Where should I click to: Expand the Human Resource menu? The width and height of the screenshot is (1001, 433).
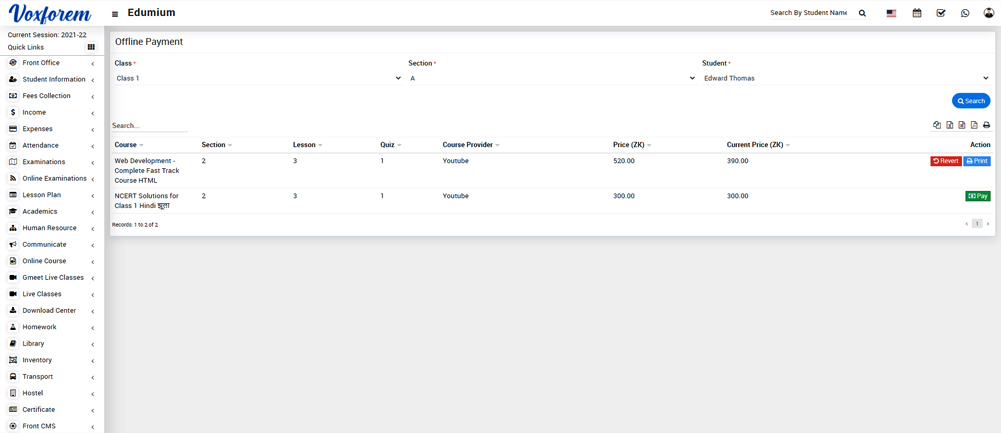pos(49,228)
